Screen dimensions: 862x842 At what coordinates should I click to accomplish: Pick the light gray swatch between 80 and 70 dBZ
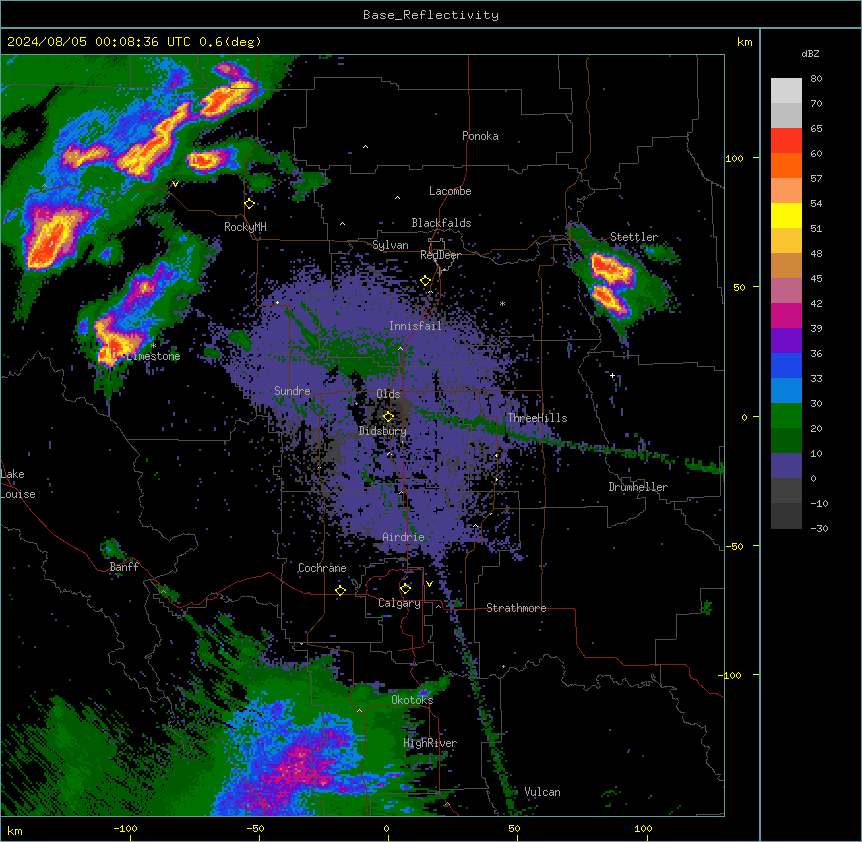pyautogui.click(x=786, y=91)
